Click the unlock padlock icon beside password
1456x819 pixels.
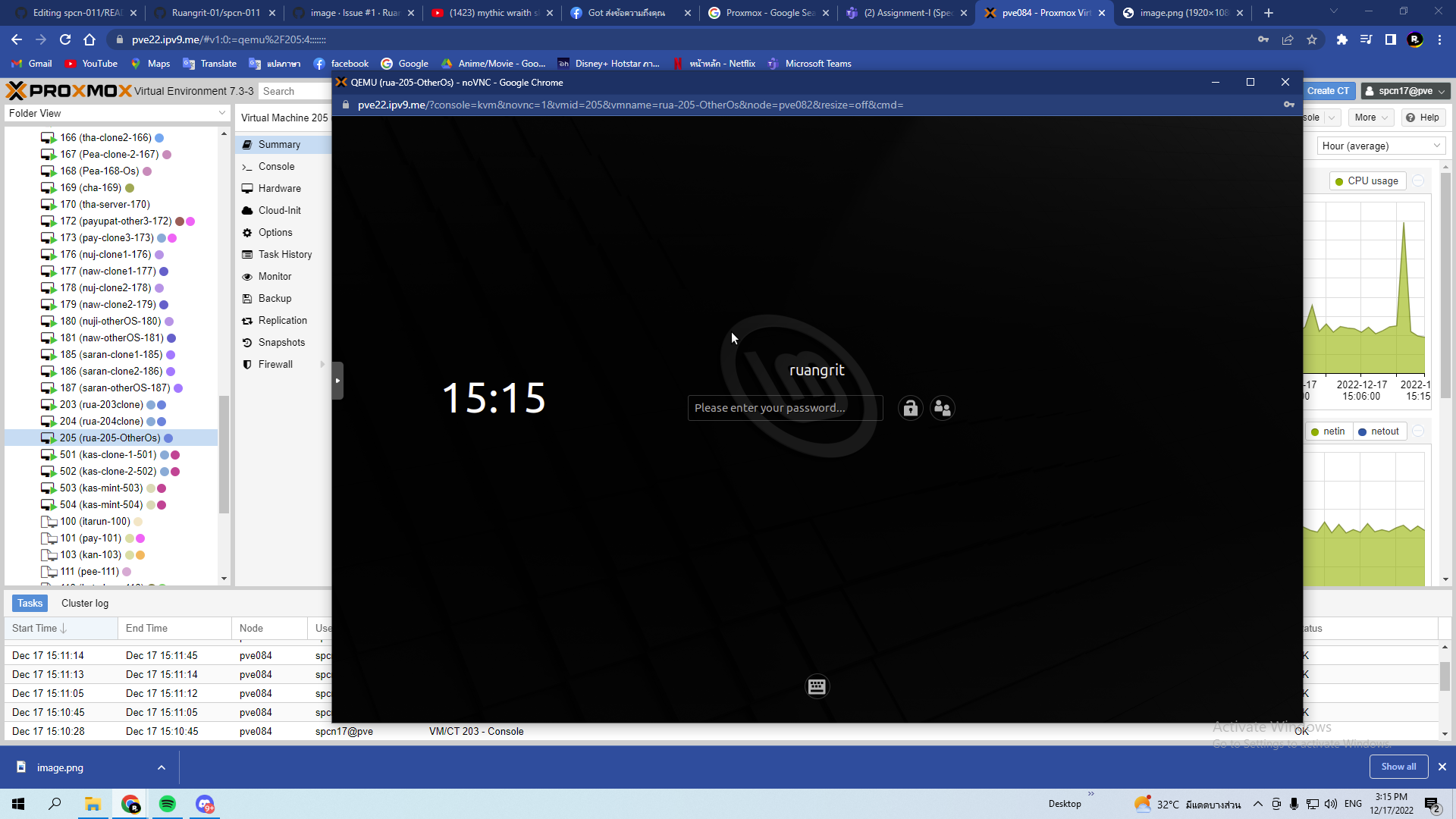tap(910, 408)
